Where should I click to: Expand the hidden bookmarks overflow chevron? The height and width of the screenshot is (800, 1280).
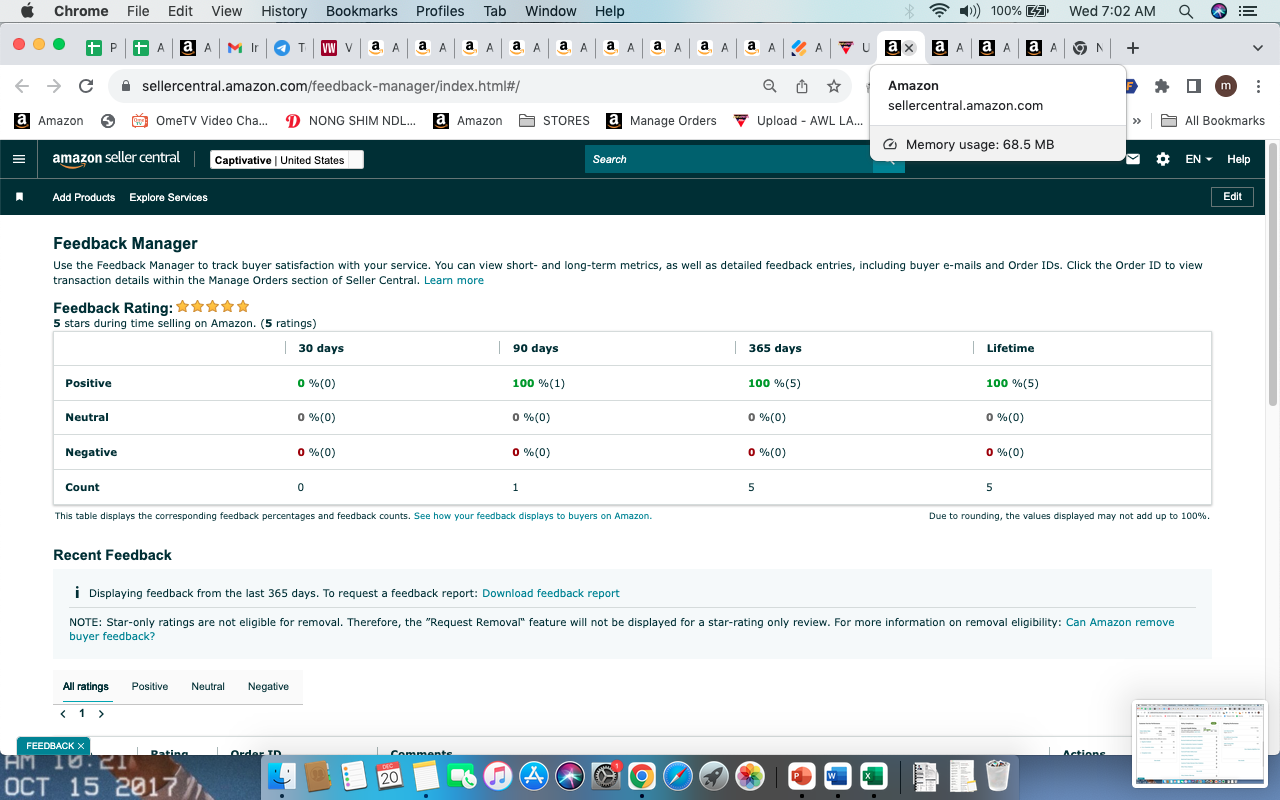(1137, 121)
